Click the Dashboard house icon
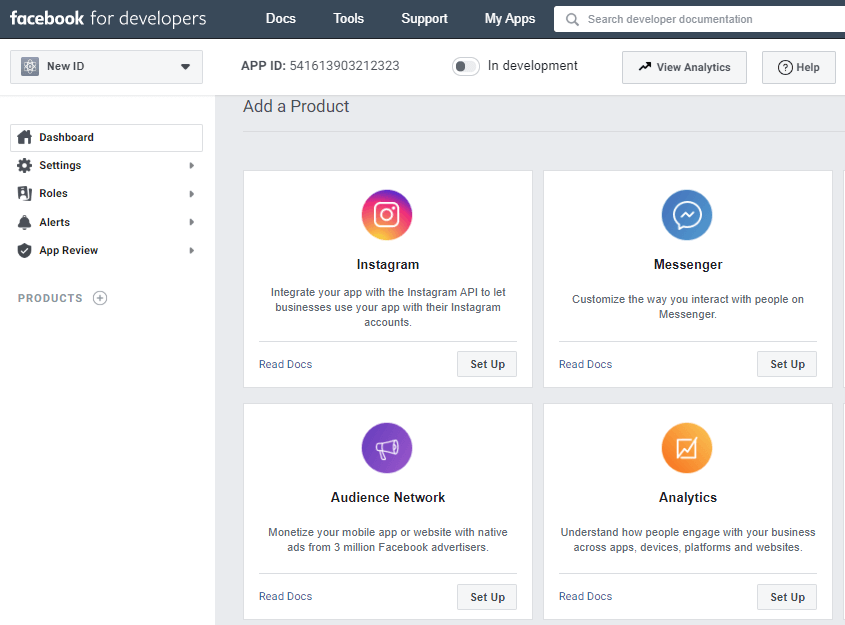 pos(24,137)
